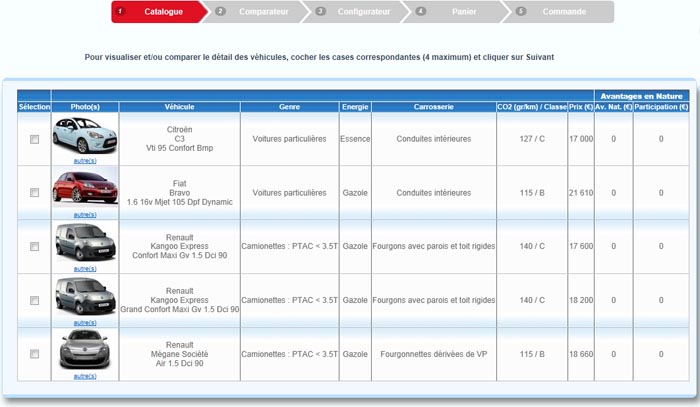Click 'autre(s)' link under Fiat Bravo photo
700x407 pixels.
click(x=85, y=214)
